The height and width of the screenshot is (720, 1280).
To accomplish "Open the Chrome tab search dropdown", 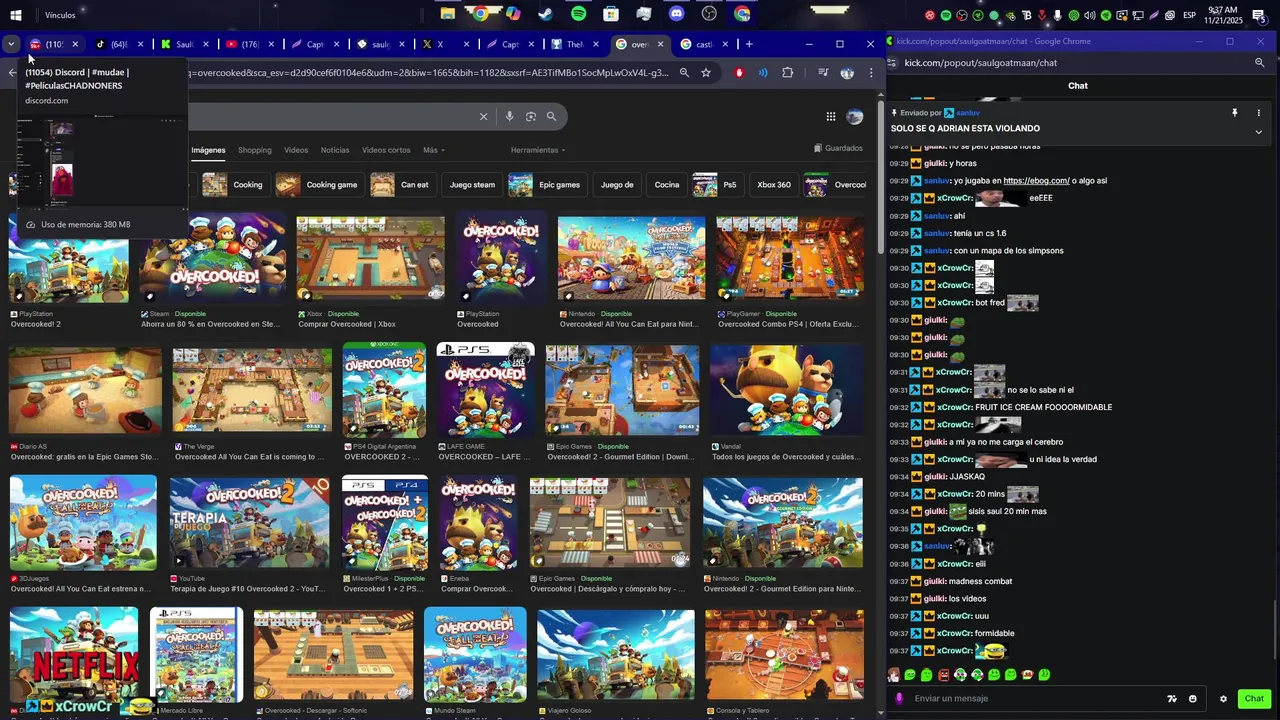I will 11,44.
